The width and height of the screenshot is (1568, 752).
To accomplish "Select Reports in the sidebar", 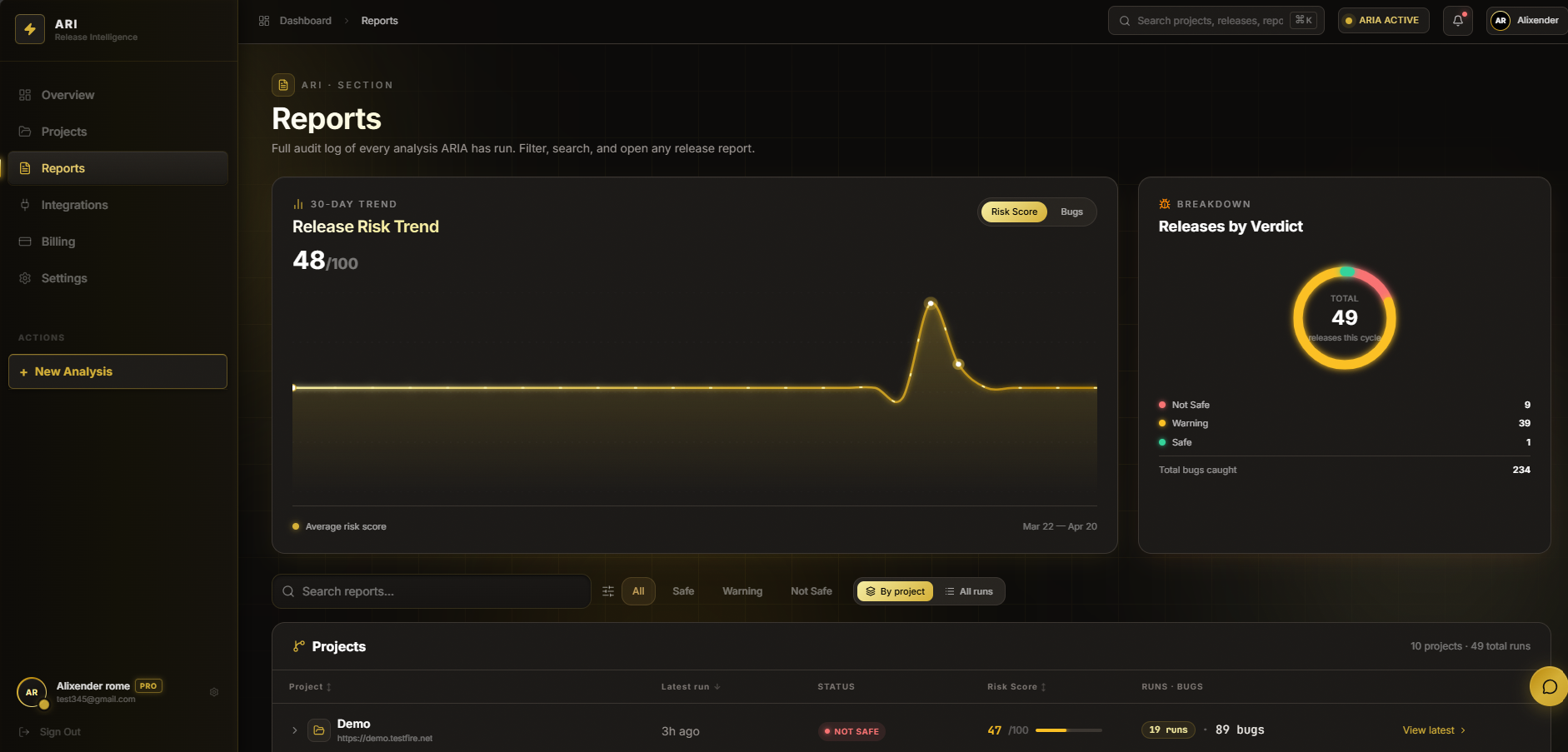I will [117, 168].
